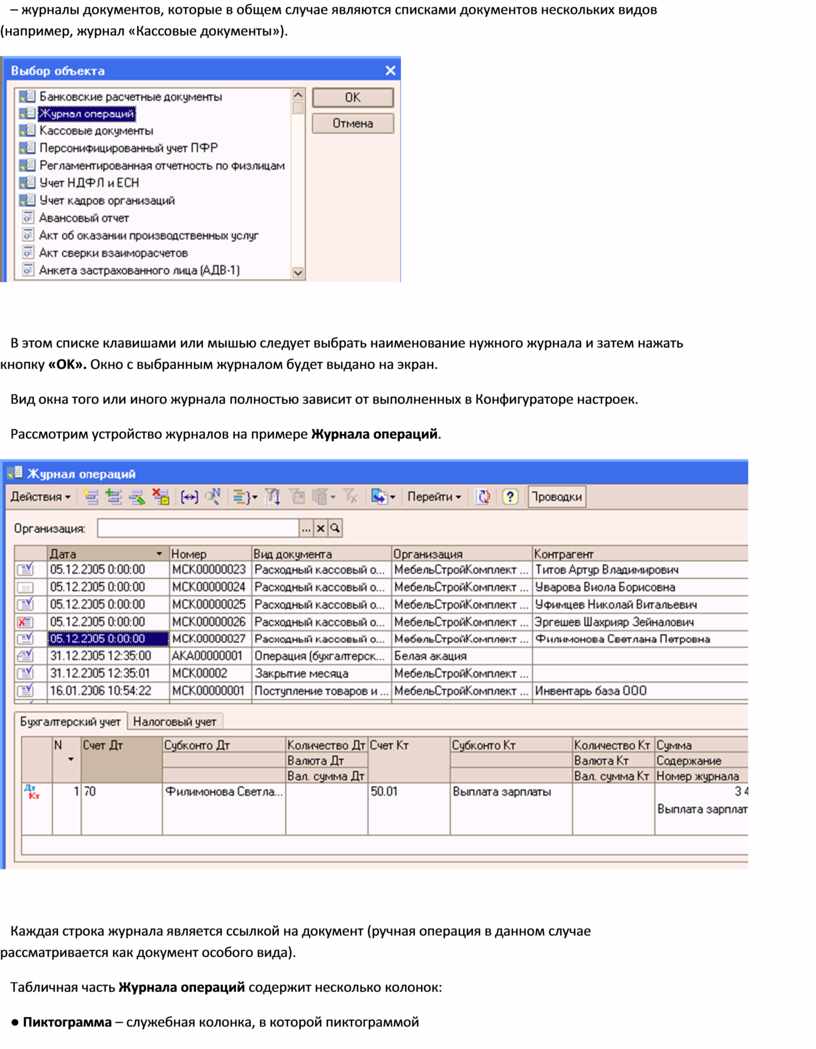Open the Действия dropdown menu

click(x=40, y=497)
